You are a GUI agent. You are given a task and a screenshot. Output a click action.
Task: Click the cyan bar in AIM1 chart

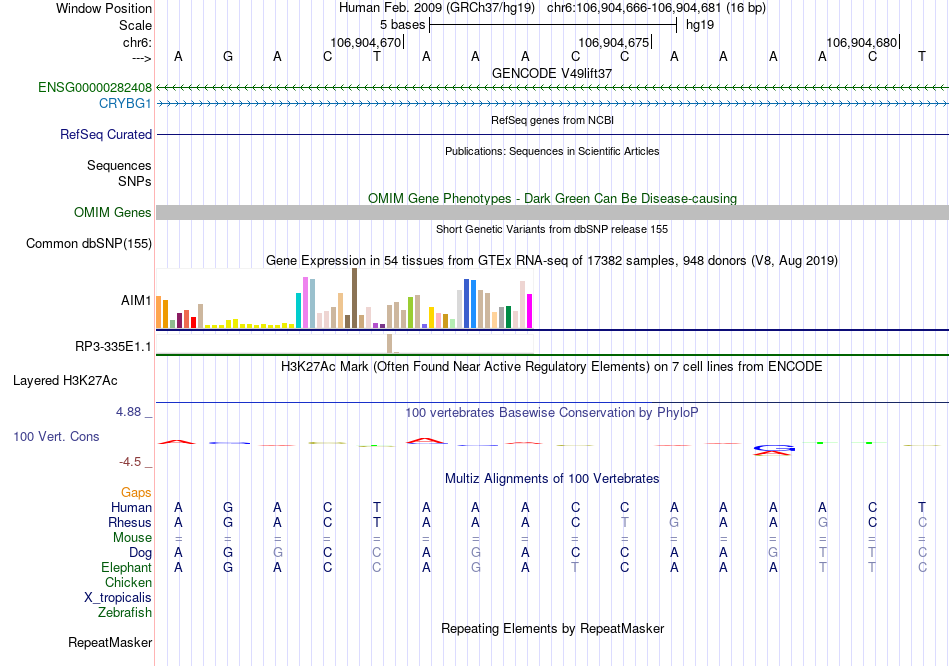[299, 311]
